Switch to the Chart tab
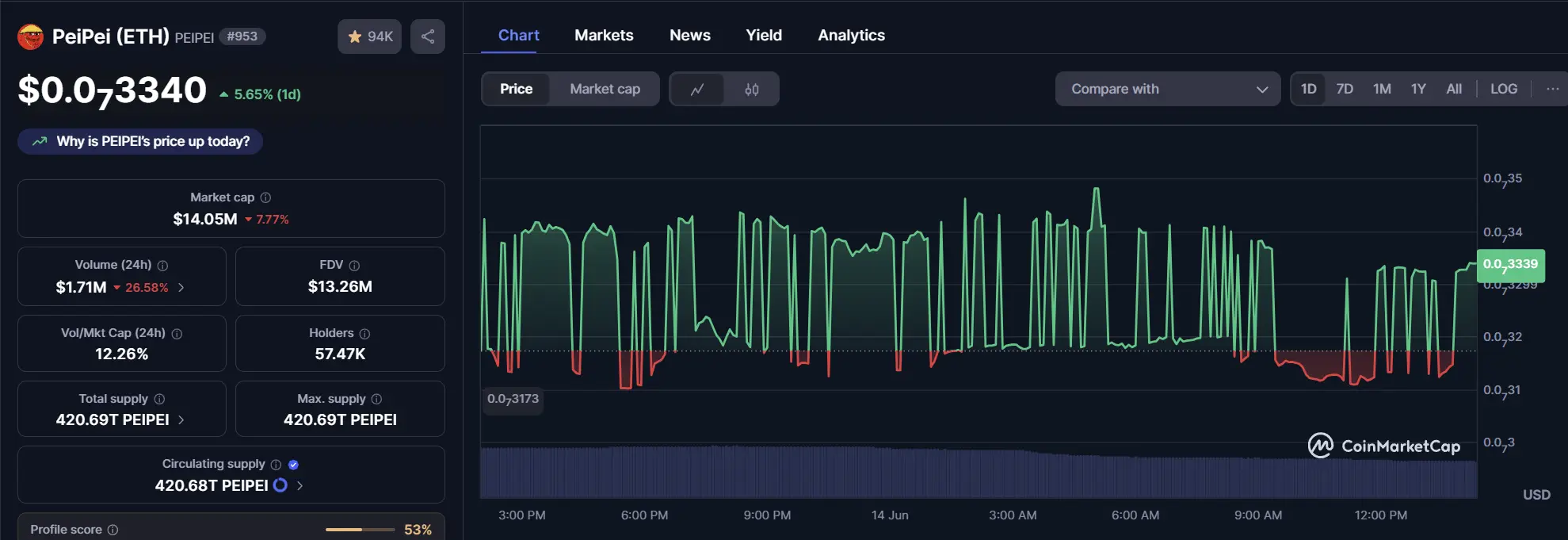The width and height of the screenshot is (1568, 540). coord(518,35)
